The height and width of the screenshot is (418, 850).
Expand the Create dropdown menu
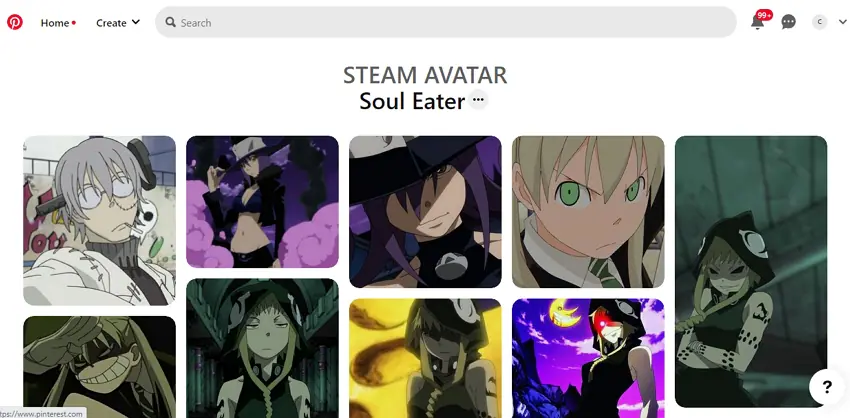[x=118, y=23]
